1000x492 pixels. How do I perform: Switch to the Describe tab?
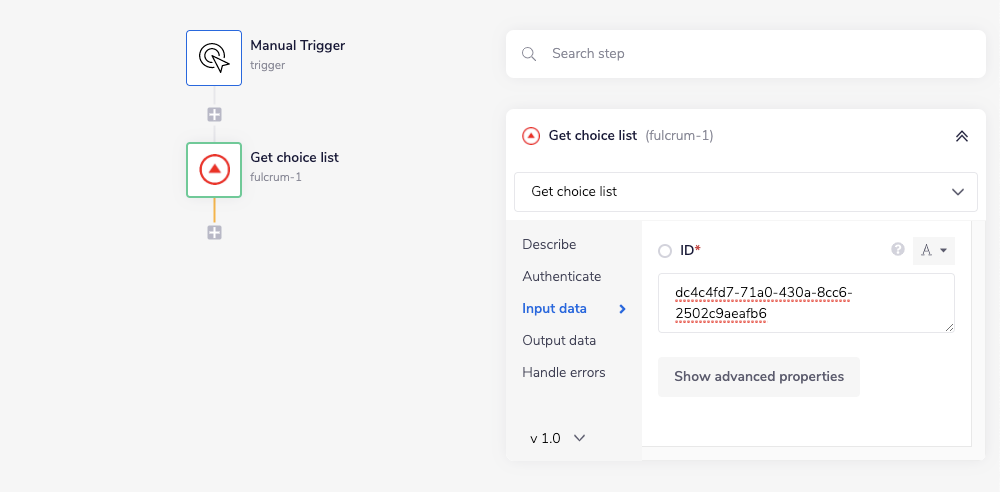click(549, 244)
